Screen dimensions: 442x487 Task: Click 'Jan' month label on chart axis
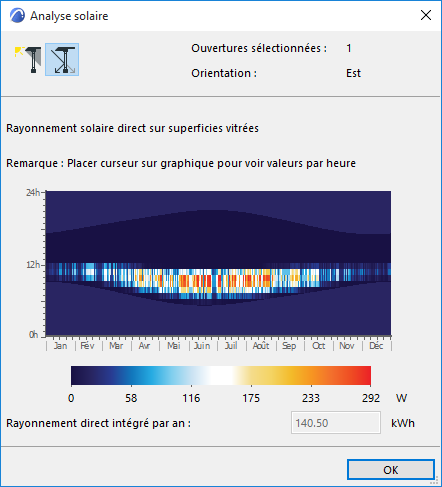(60, 346)
